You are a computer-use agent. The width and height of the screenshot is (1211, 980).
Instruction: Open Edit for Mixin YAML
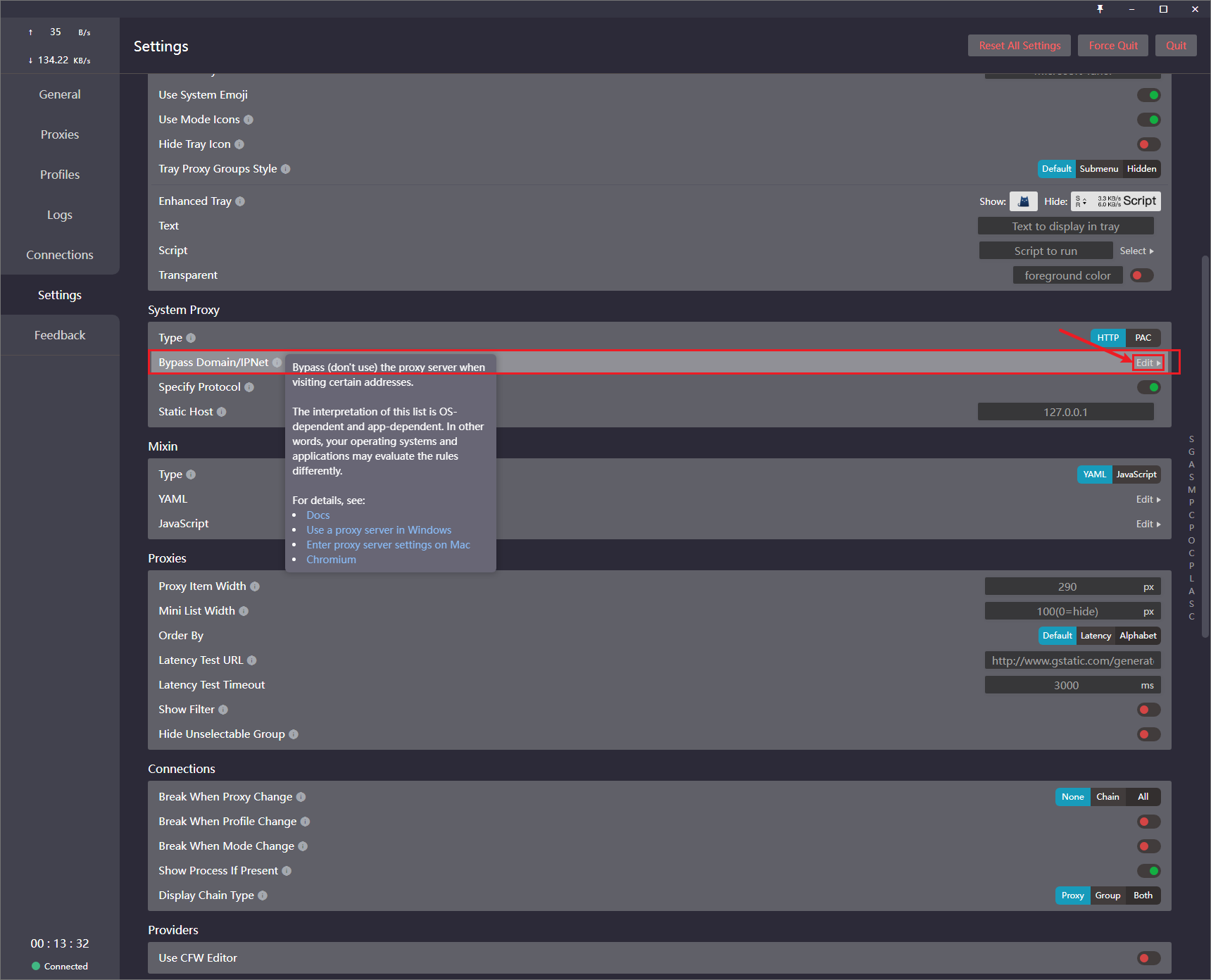pyautogui.click(x=1148, y=499)
